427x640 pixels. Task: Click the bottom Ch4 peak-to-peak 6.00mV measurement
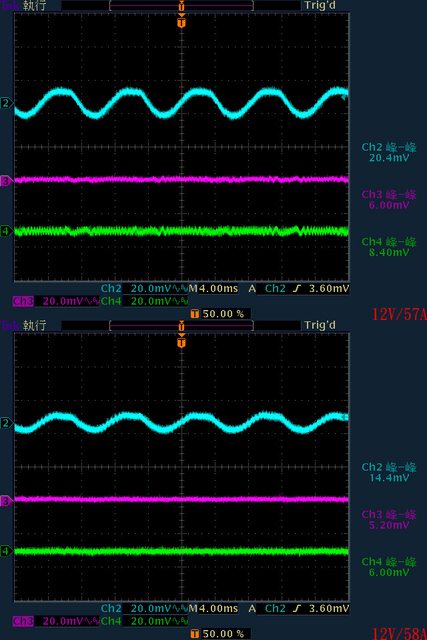389,567
